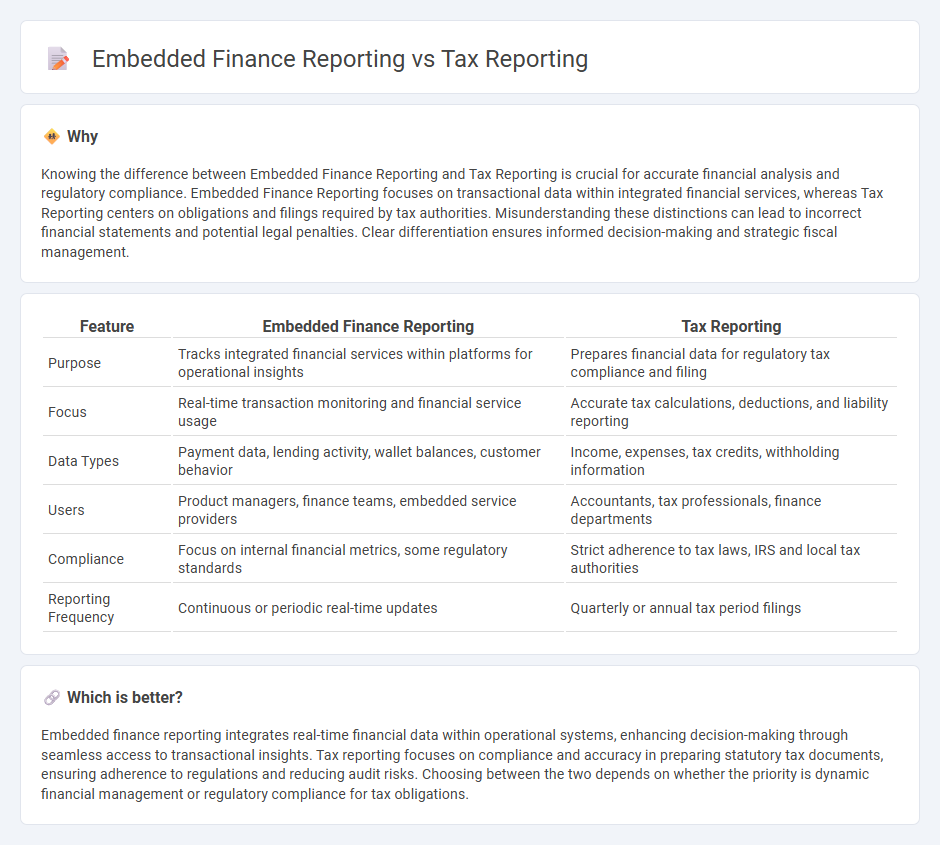Screen dimensions: 940x845
Task: Click the Tax Reporting column header
Action: (731, 327)
